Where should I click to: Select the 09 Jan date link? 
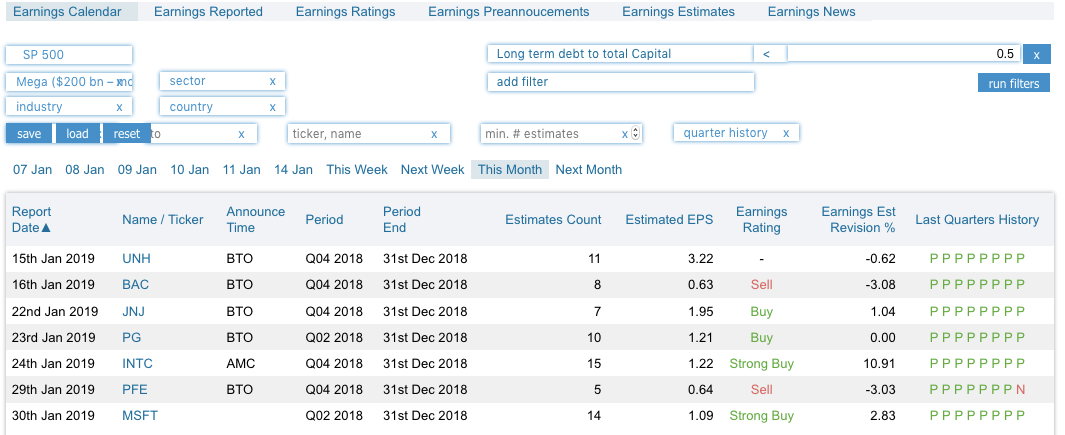pyautogui.click(x=137, y=169)
